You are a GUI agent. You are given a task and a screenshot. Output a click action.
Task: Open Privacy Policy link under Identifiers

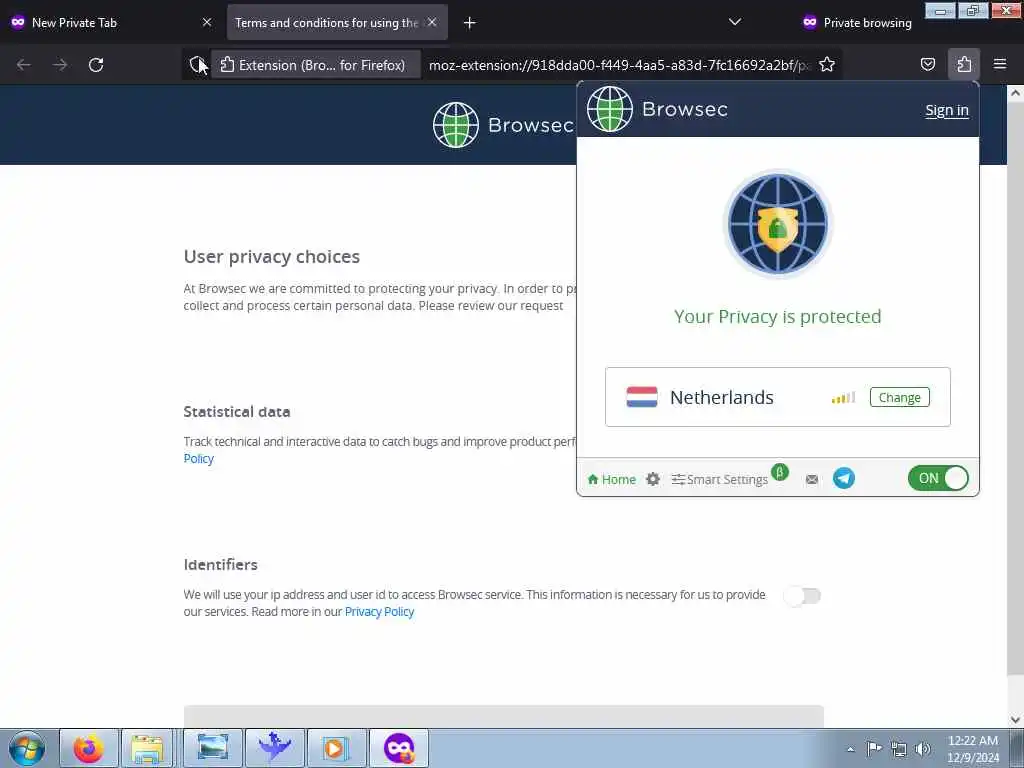click(x=379, y=612)
